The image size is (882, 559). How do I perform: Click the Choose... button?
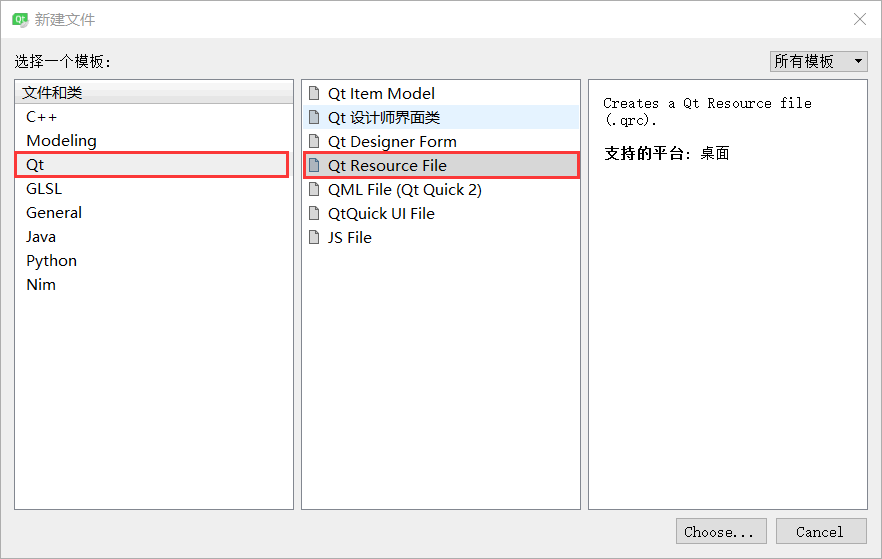[721, 531]
